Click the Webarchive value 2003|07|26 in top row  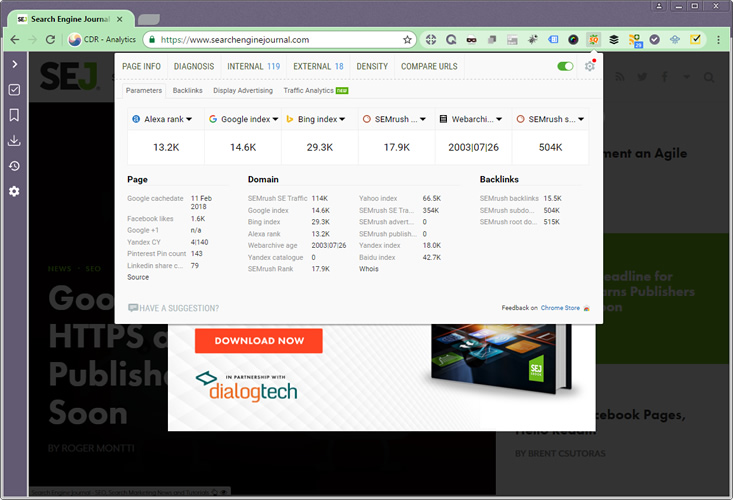pos(474,148)
